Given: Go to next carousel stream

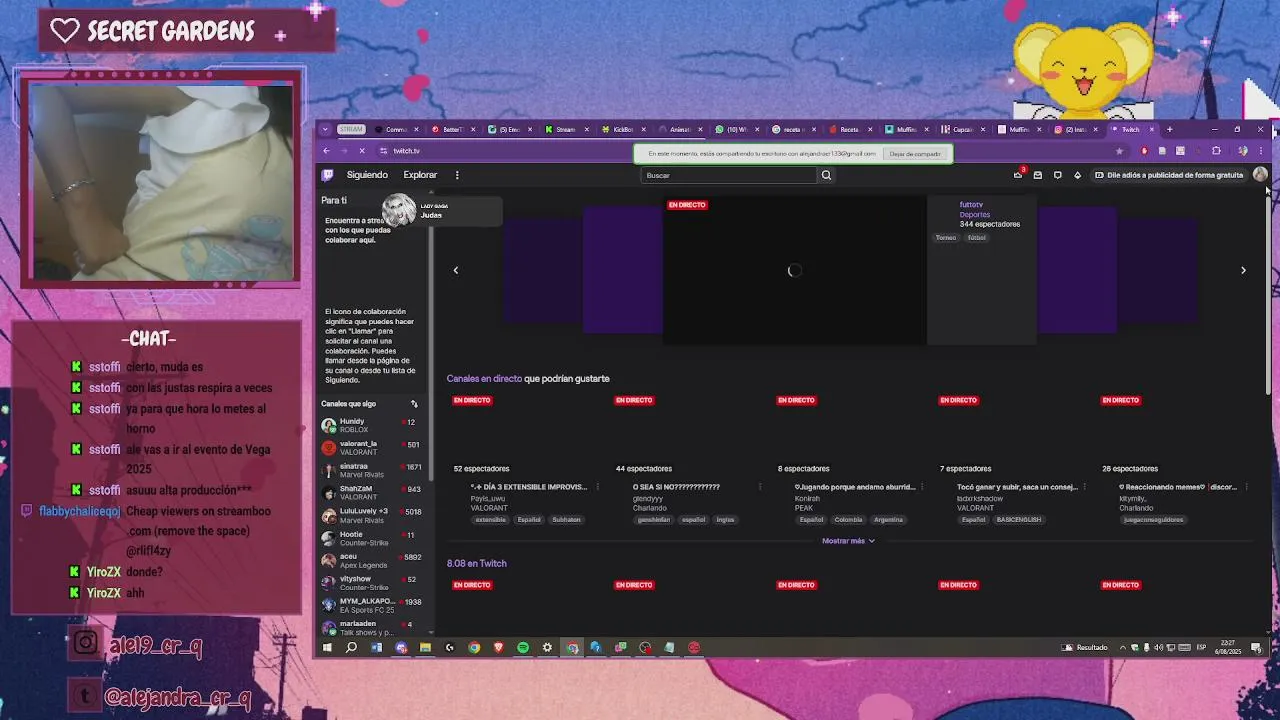Looking at the screenshot, I should [1243, 270].
